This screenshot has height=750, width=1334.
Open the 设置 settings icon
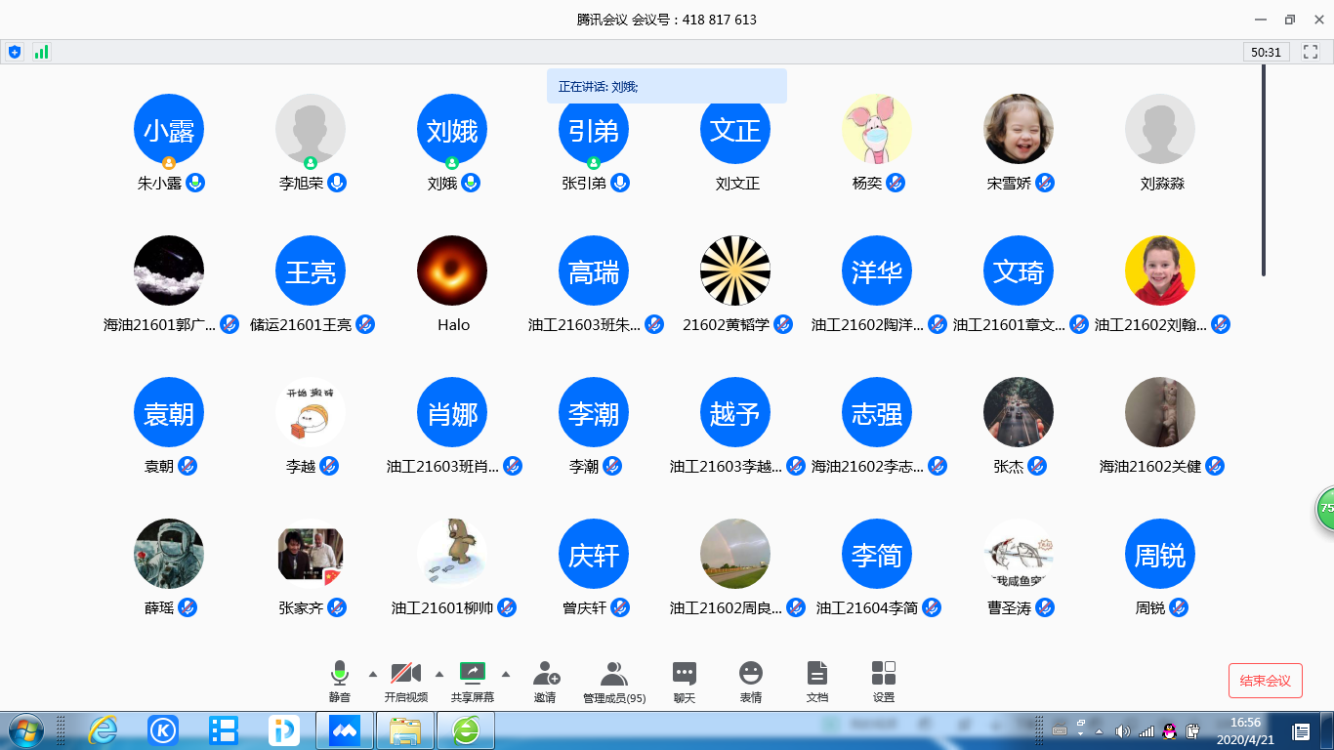coord(883,681)
